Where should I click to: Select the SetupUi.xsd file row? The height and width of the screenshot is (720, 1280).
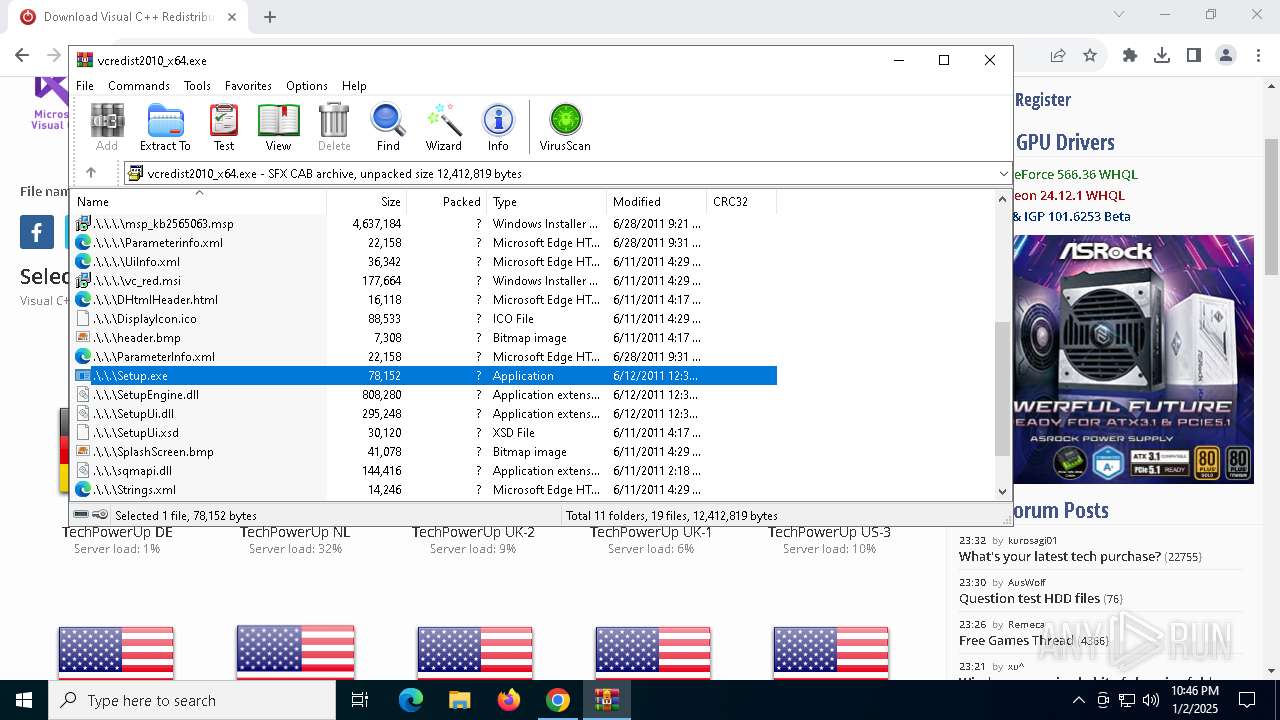(x=425, y=433)
